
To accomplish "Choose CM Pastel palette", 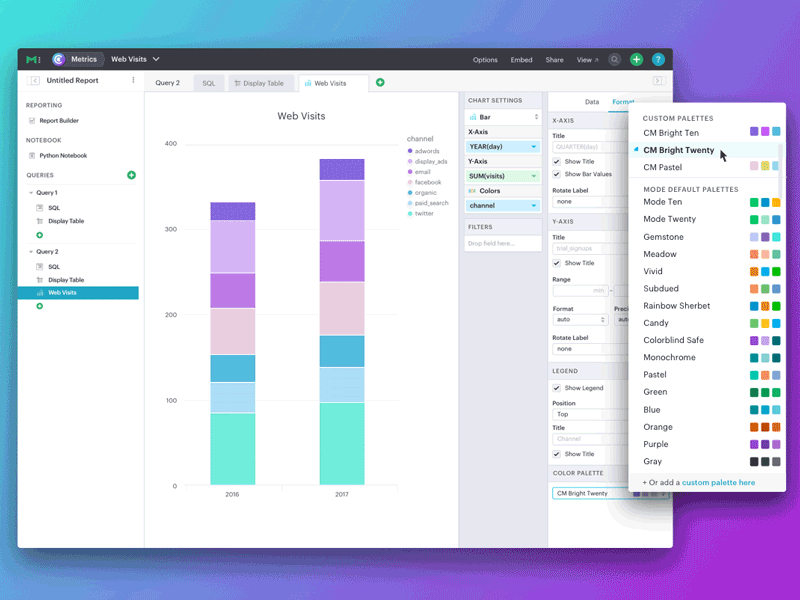I will point(707,167).
